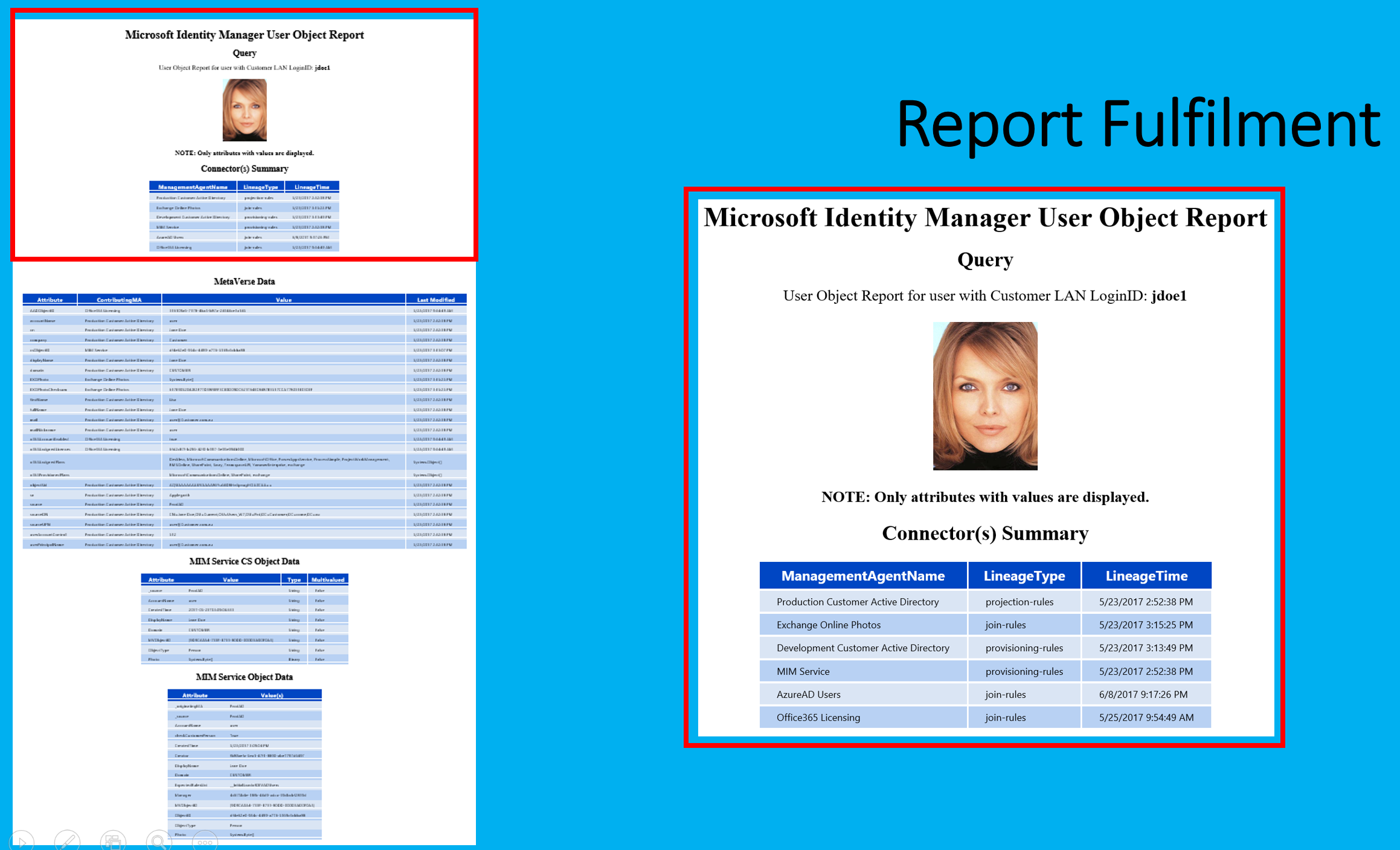Click the LineageTime column header in the large table
This screenshot has width=1400, height=850.
(x=1146, y=576)
